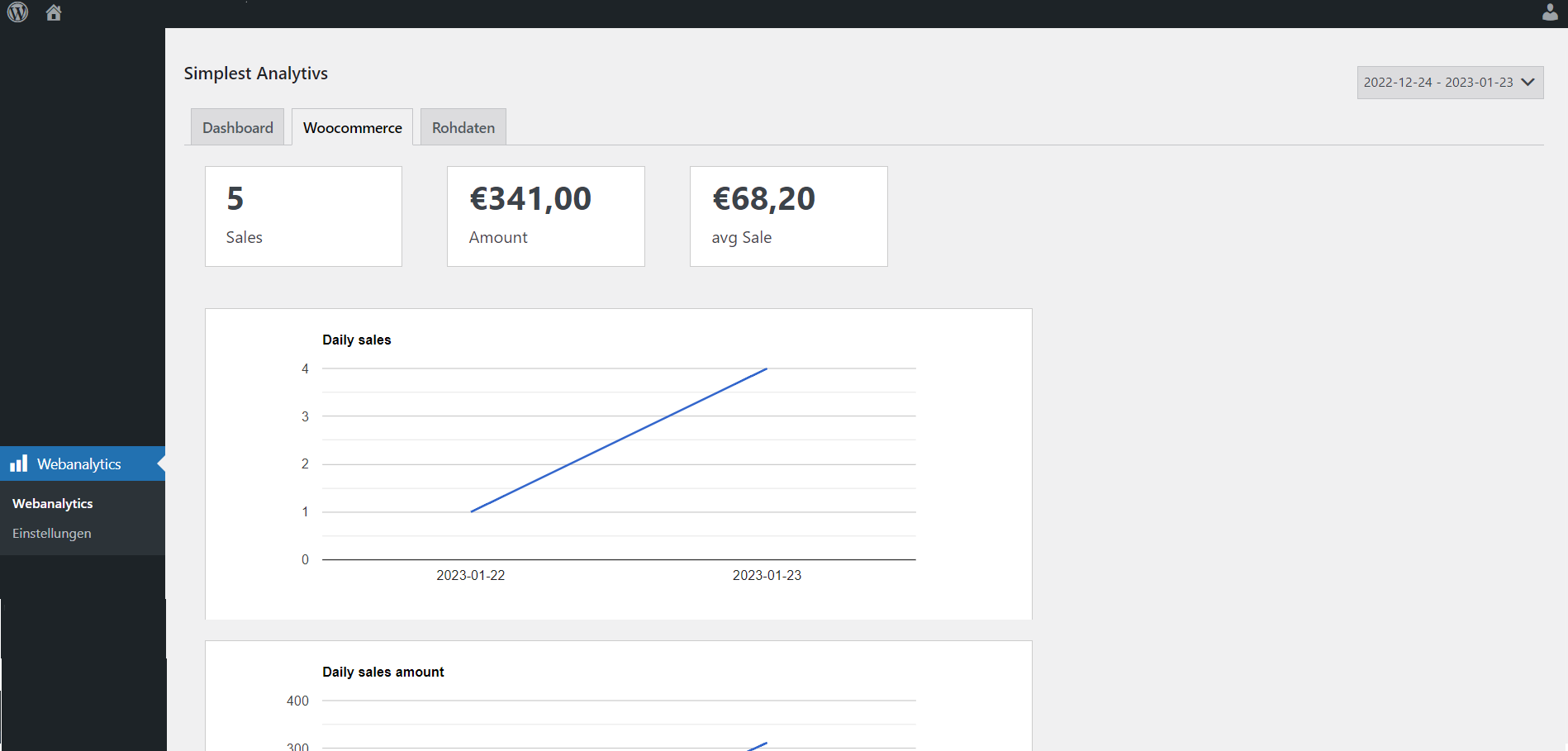
Task: Click the €68,20 avg Sale card
Action: coord(788,216)
